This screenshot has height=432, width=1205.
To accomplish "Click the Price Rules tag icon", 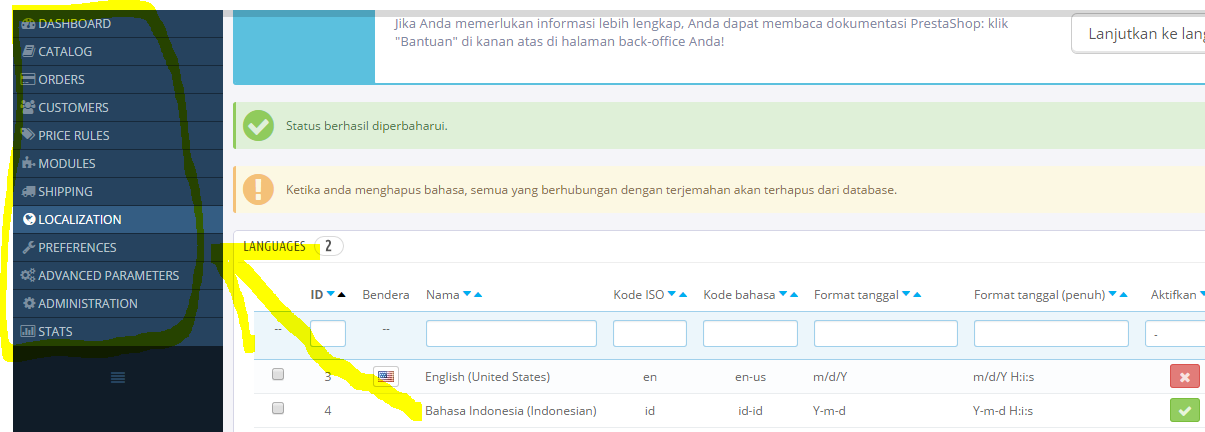I will [29, 135].
